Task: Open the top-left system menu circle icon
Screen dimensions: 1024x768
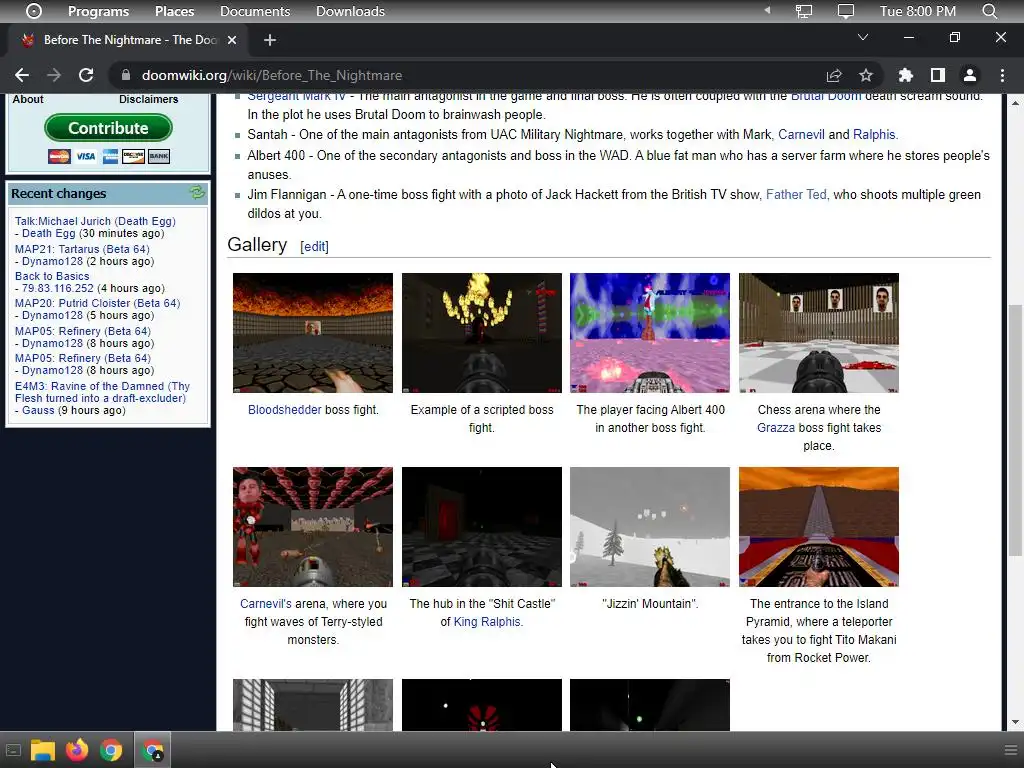Action: tap(33, 11)
